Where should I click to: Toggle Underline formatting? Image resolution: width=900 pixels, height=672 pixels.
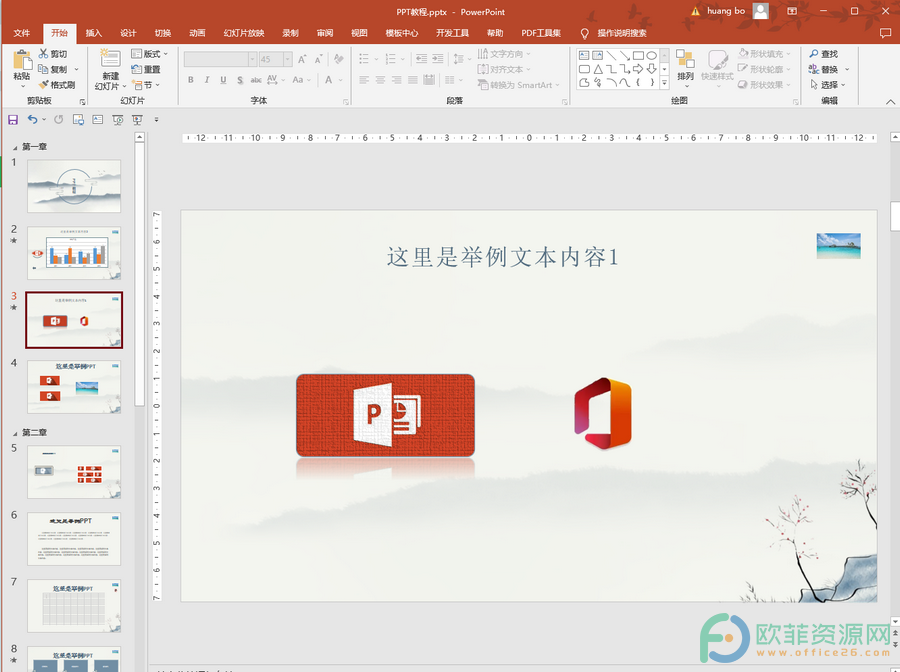coord(223,80)
